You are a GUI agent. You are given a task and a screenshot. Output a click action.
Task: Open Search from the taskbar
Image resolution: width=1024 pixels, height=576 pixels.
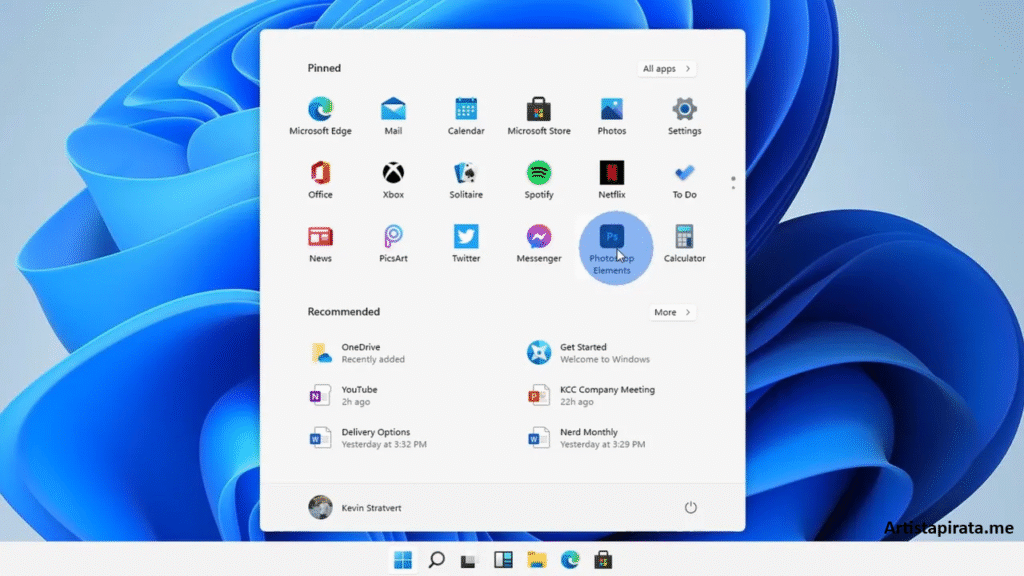point(436,560)
